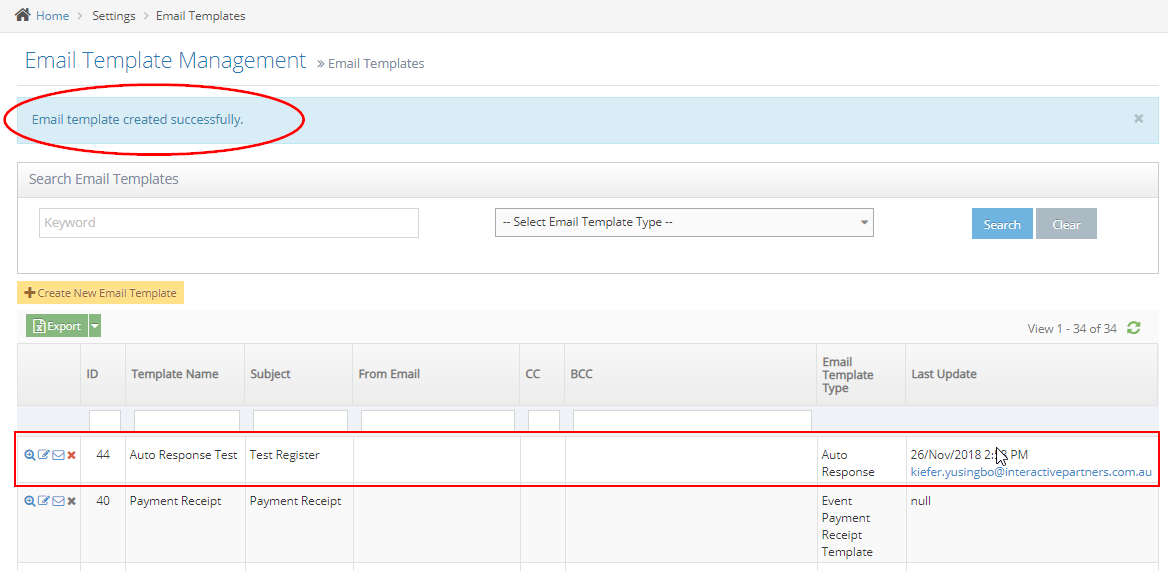Send test email for Auto Response Test
The height and width of the screenshot is (571, 1168).
[58, 456]
